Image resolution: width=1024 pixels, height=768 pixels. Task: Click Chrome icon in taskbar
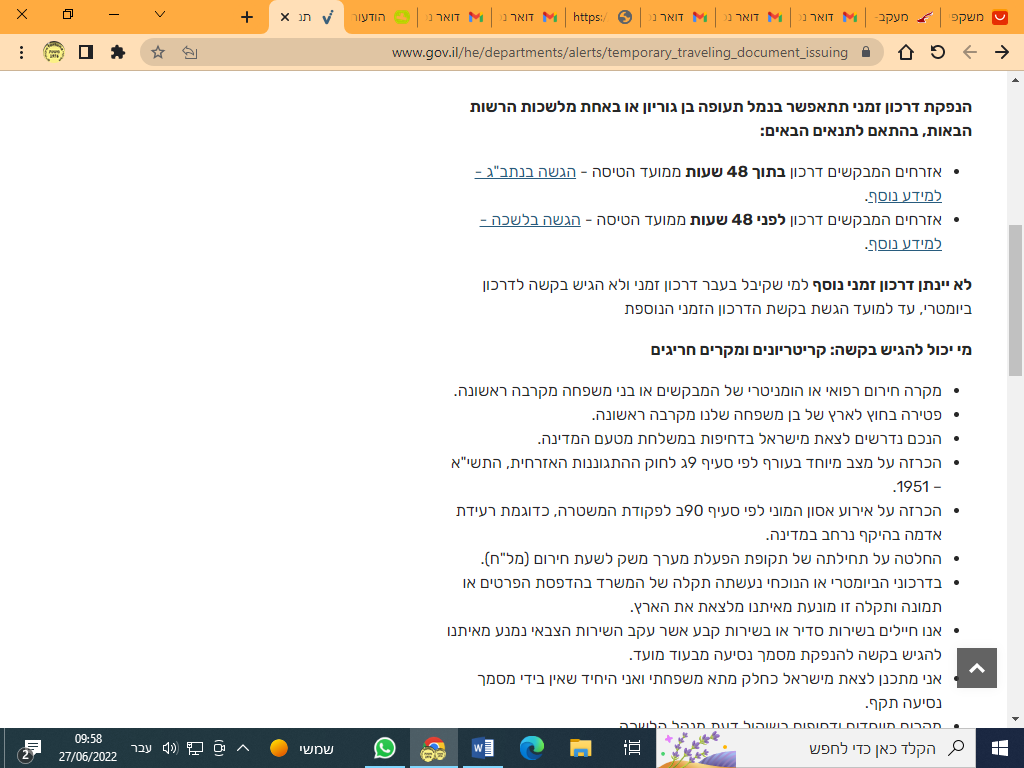click(x=434, y=748)
